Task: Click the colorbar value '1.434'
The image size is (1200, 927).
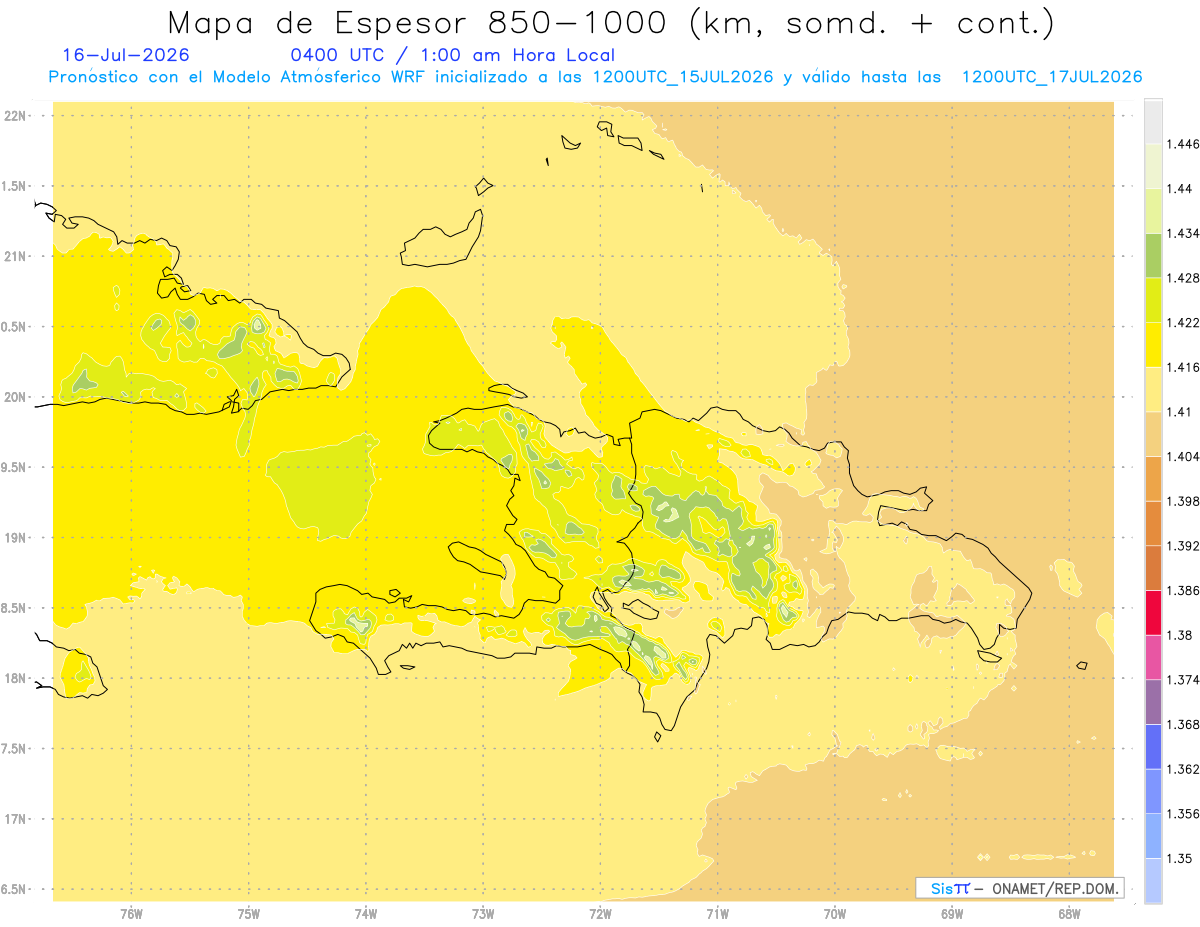Action: click(x=1183, y=233)
